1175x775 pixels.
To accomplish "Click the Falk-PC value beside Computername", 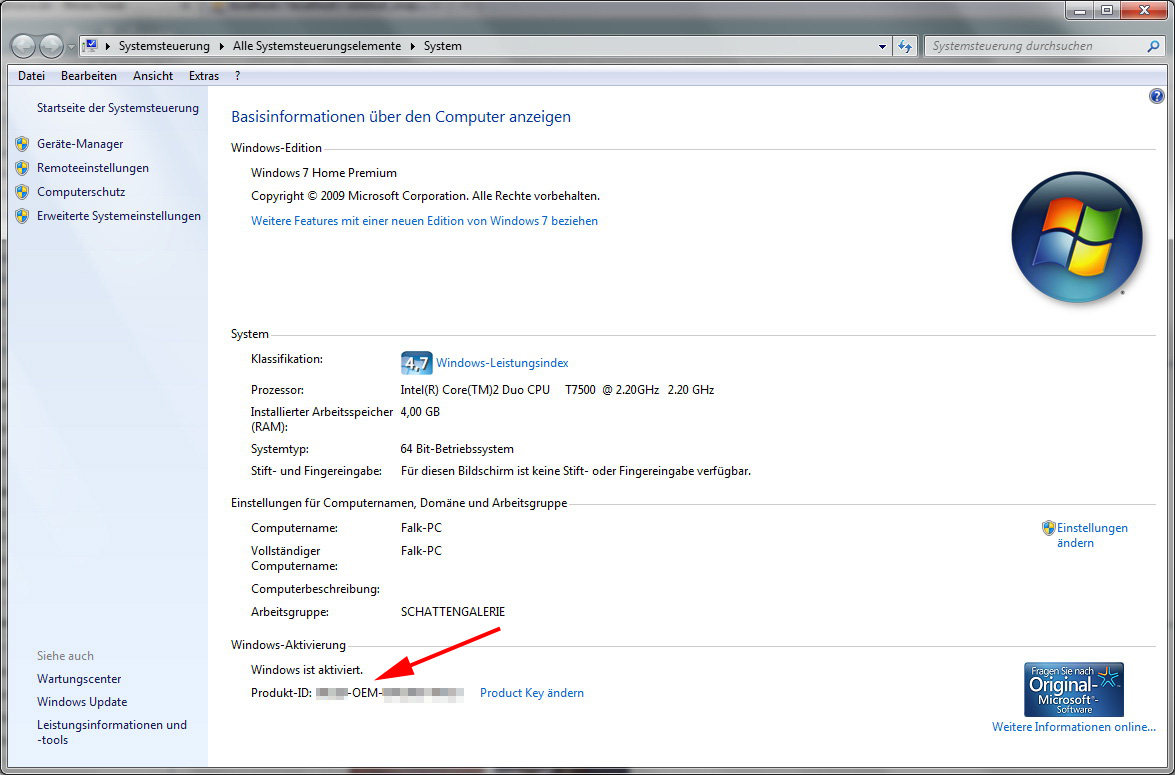I will (421, 528).
